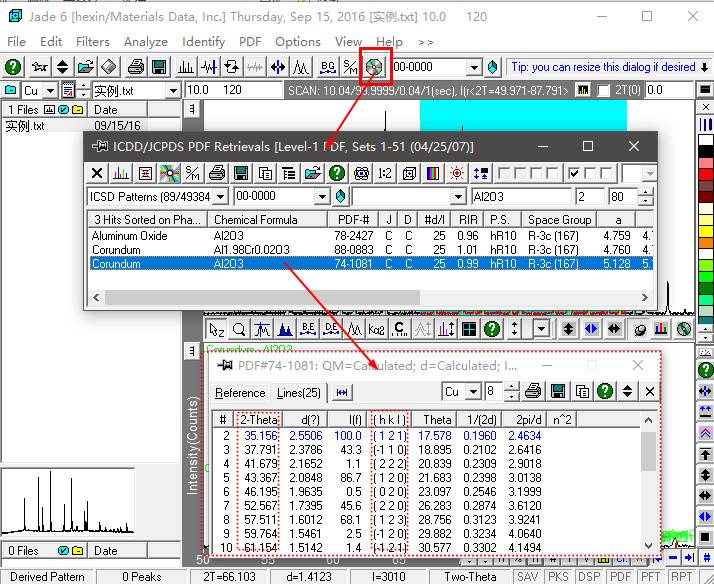714x584 pixels.
Task: Click the Al2O3 search input field
Action: coord(522,197)
